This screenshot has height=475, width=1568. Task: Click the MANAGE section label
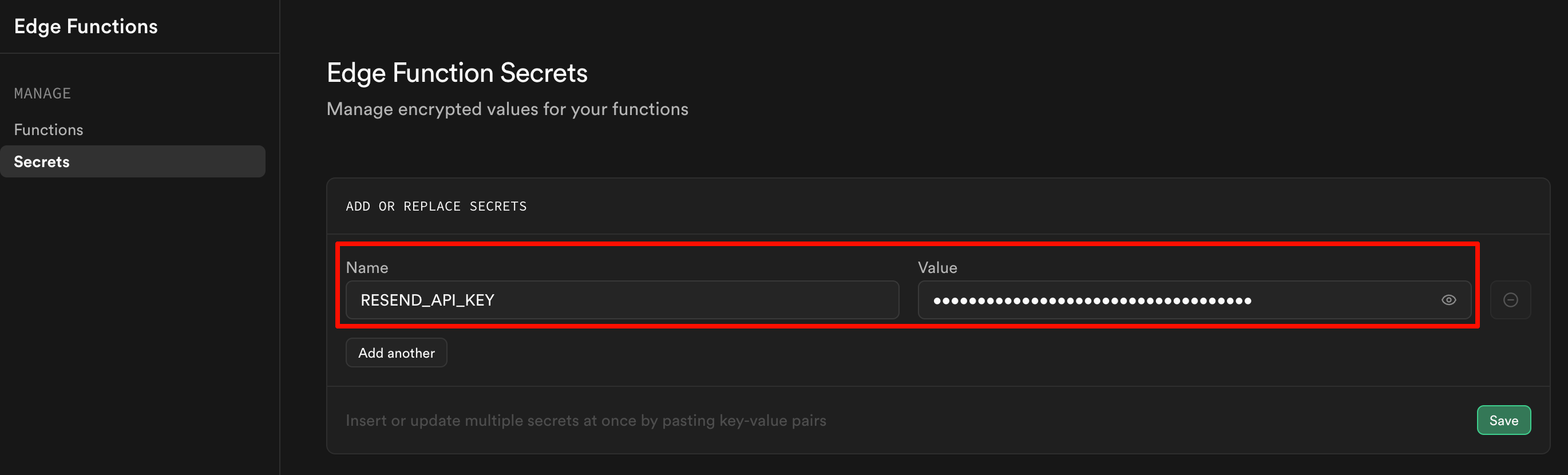point(42,93)
